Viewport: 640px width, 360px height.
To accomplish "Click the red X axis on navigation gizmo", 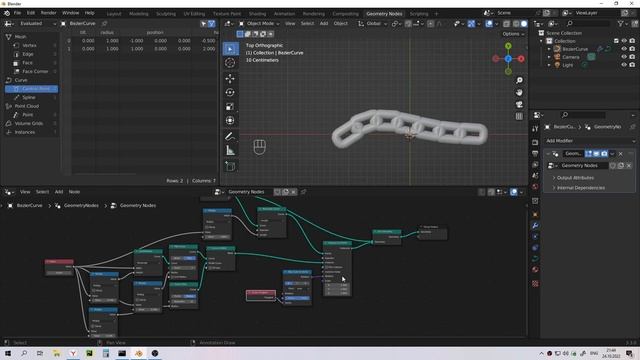I will pyautogui.click(x=521, y=59).
